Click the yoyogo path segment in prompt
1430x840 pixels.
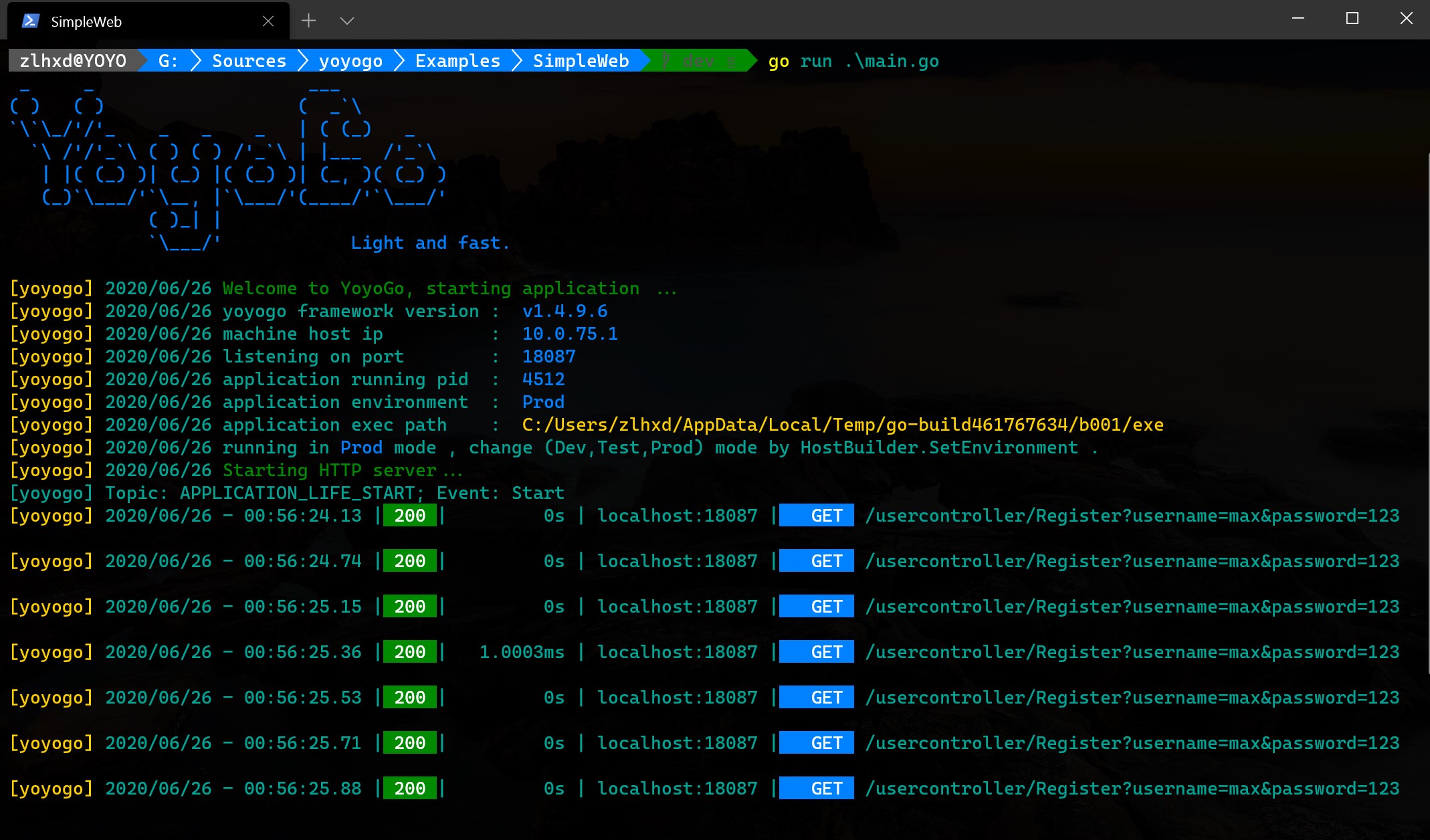pos(350,61)
